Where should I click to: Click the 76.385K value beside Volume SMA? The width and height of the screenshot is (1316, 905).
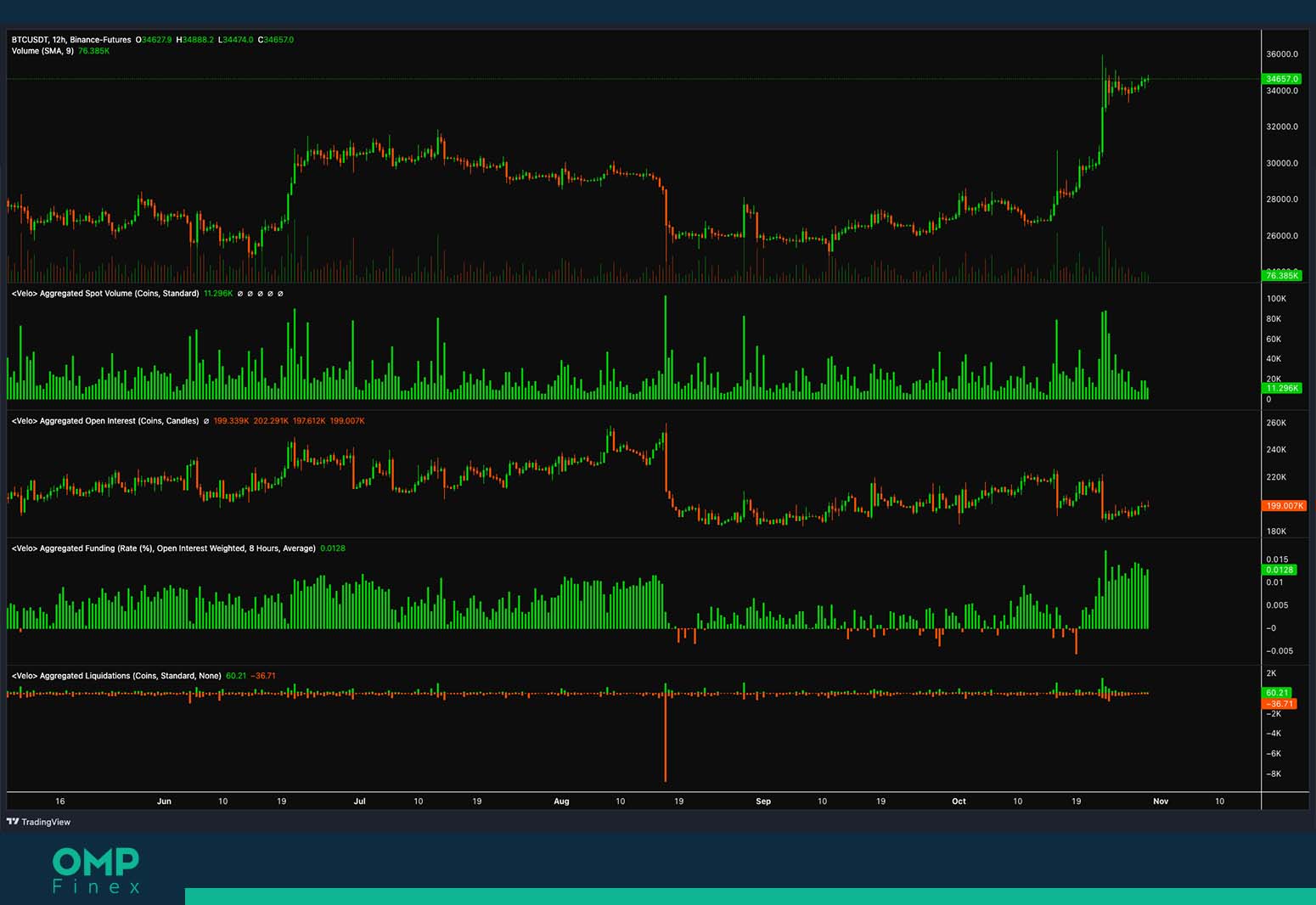(94, 51)
